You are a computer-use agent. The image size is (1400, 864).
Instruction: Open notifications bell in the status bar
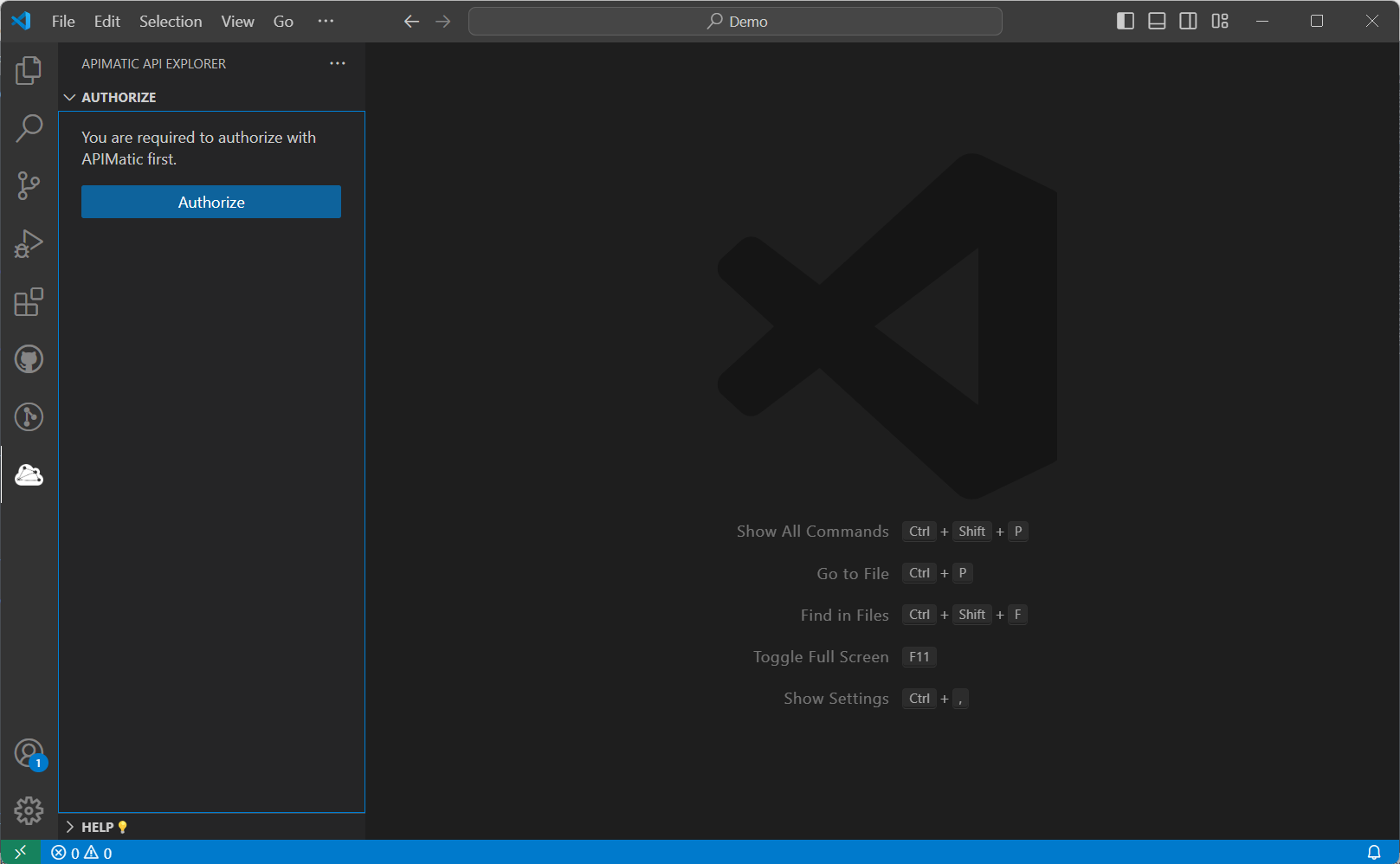pos(1374,853)
